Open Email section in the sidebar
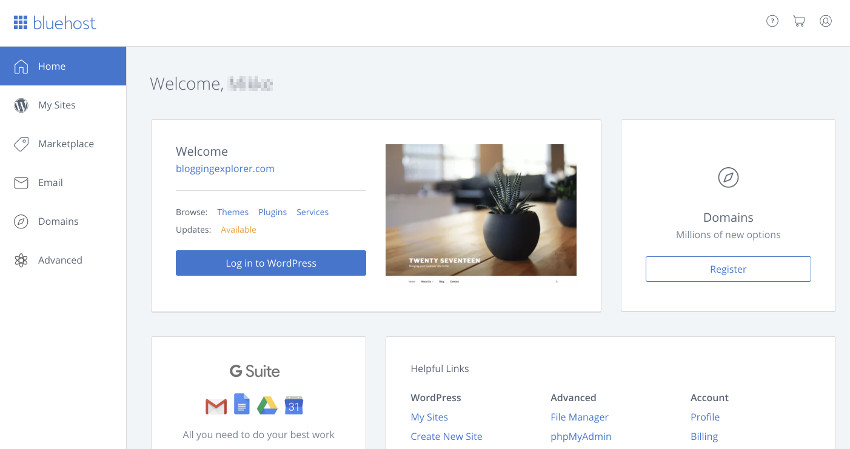This screenshot has height=449, width=850. pos(50,183)
